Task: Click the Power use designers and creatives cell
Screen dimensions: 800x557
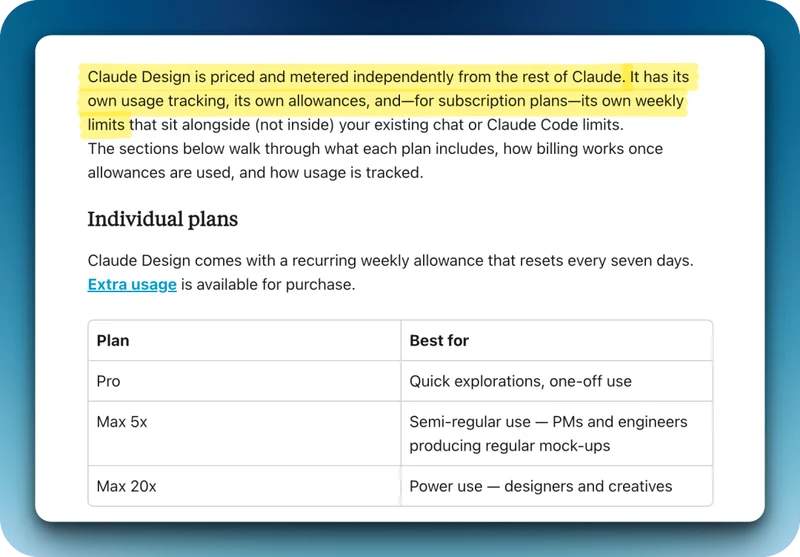Action: pyautogui.click(x=540, y=487)
